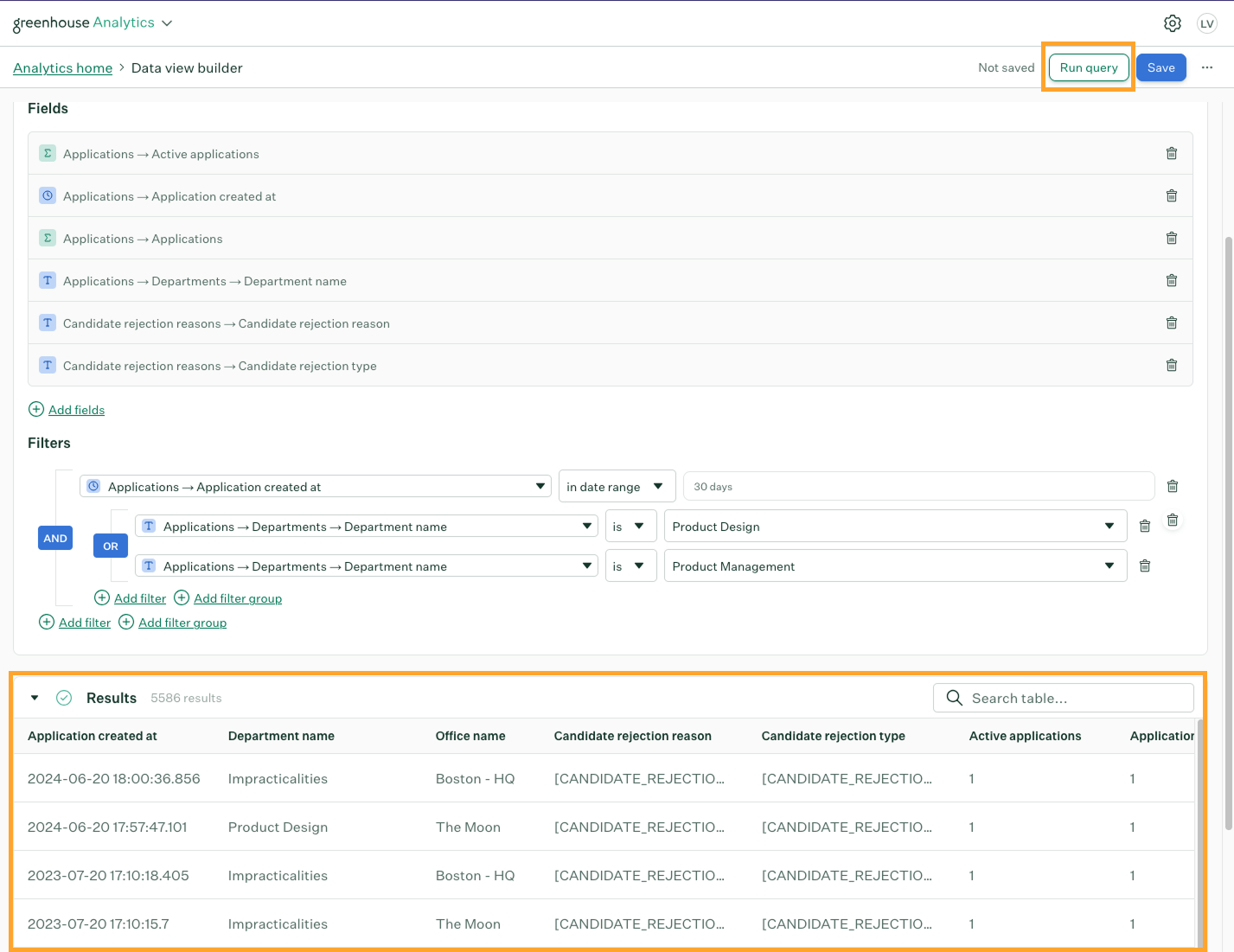Viewport: 1234px width, 952px height.
Task: Delete the Candidate rejection type field
Action: (x=1172, y=365)
